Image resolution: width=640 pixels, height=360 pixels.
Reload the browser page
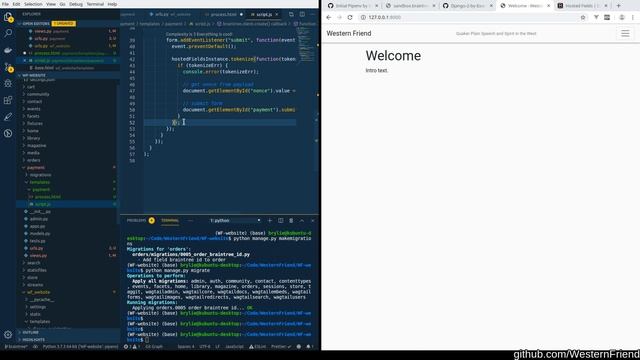350,18
